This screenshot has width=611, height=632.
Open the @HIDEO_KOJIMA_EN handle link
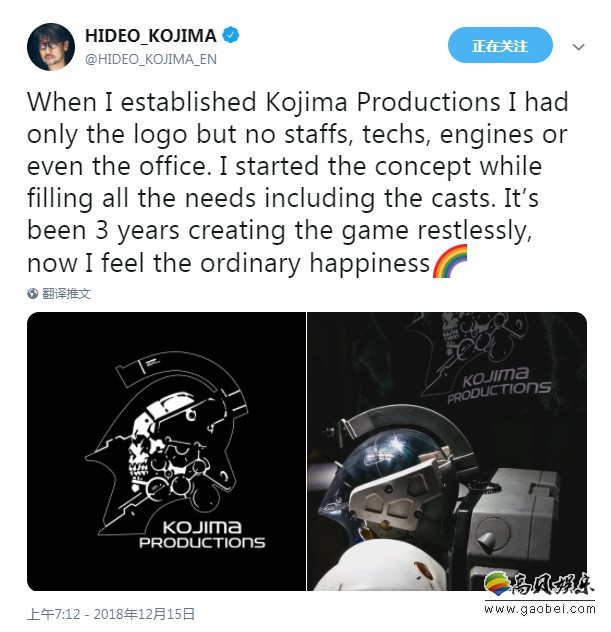click(151, 59)
